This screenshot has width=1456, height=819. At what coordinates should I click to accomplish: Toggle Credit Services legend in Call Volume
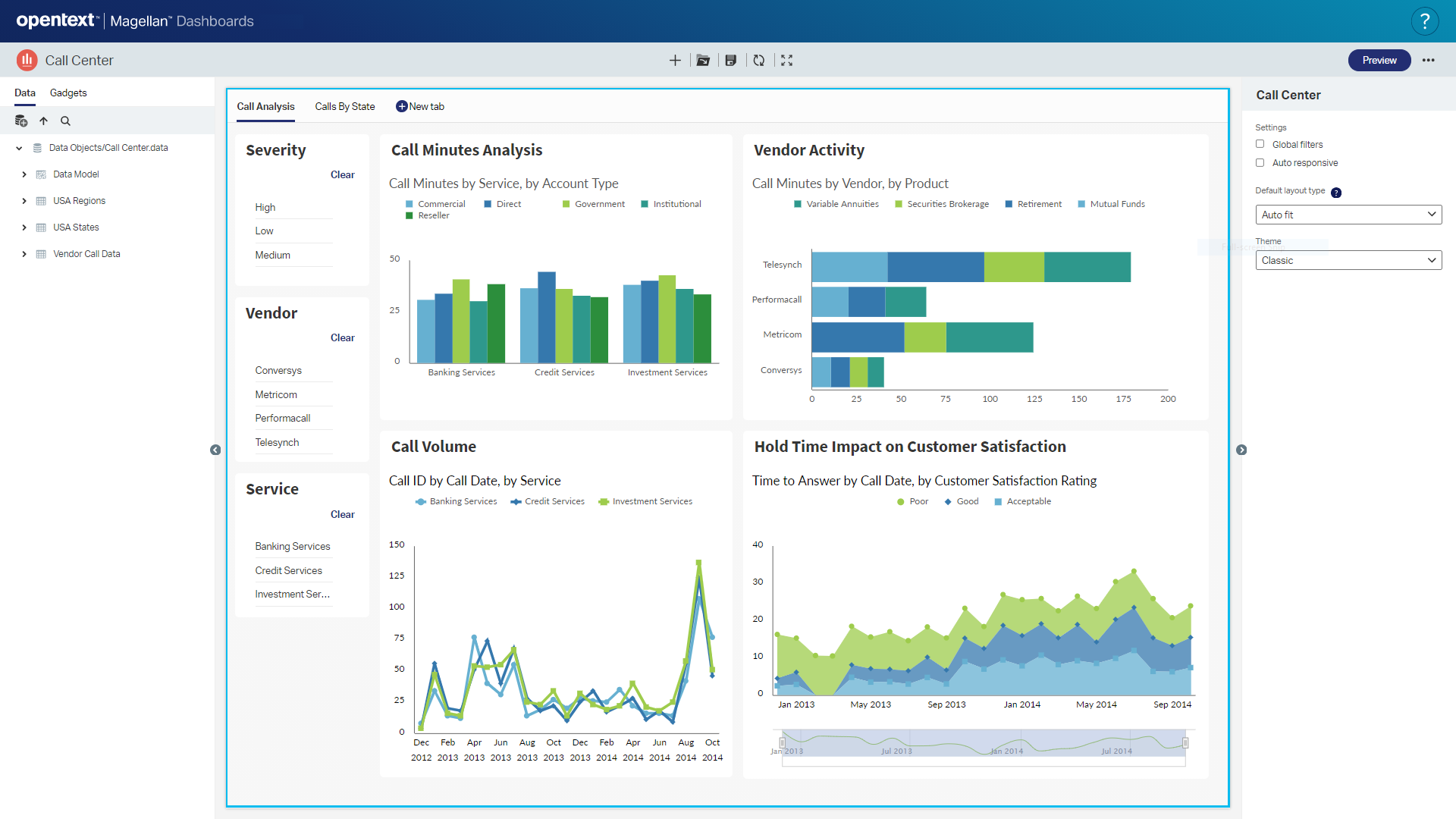[548, 501]
